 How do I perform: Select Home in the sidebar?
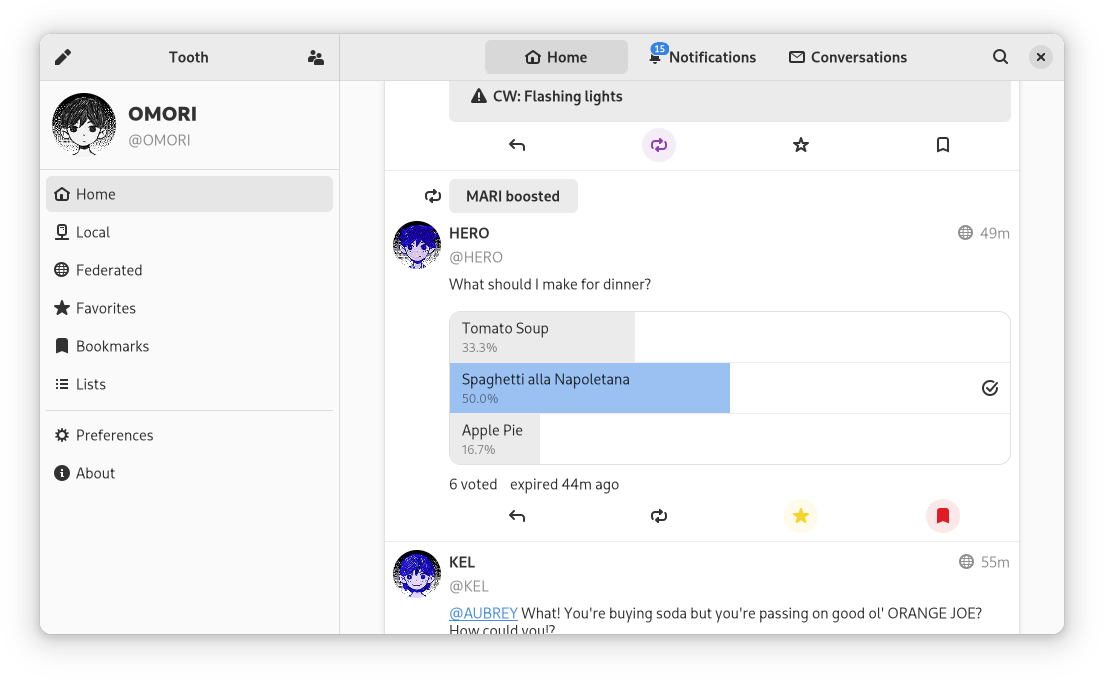coord(189,194)
